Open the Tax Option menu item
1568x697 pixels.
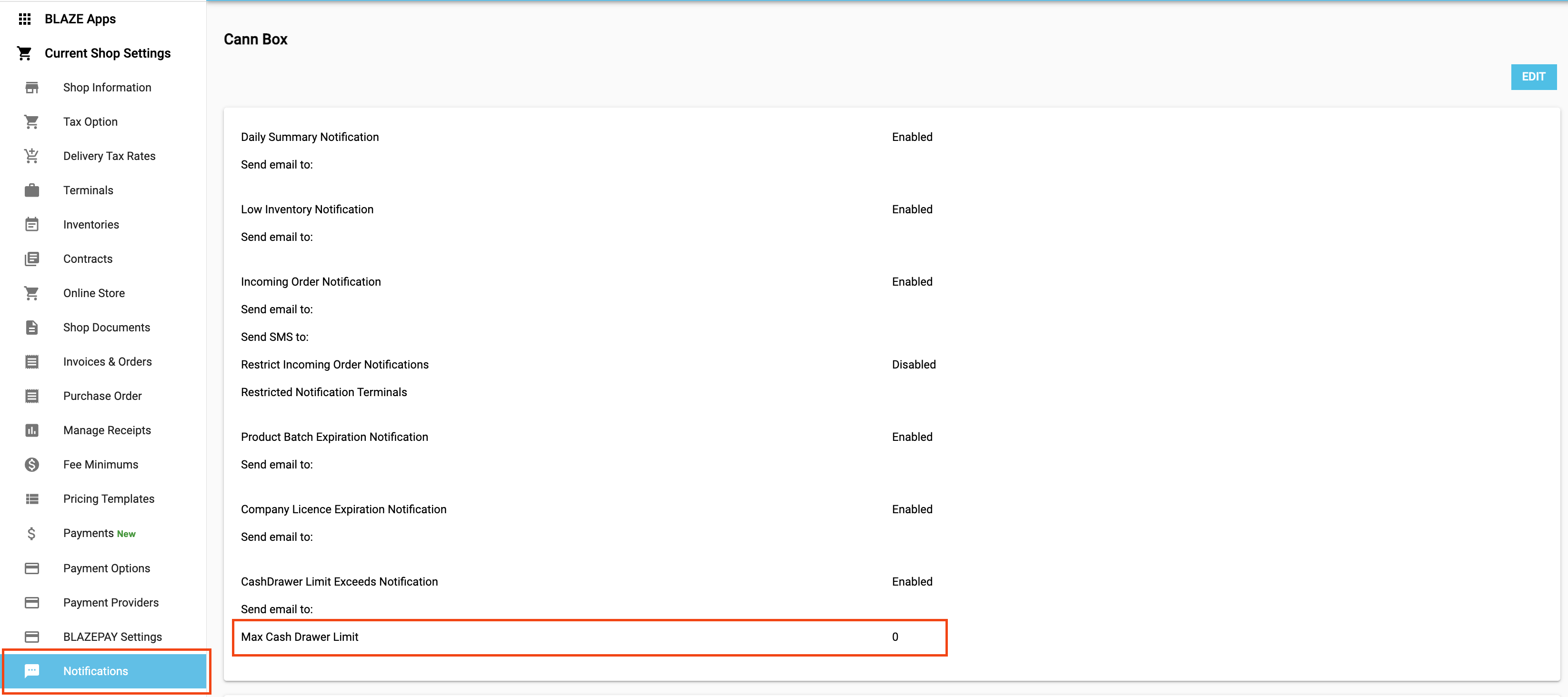point(90,121)
